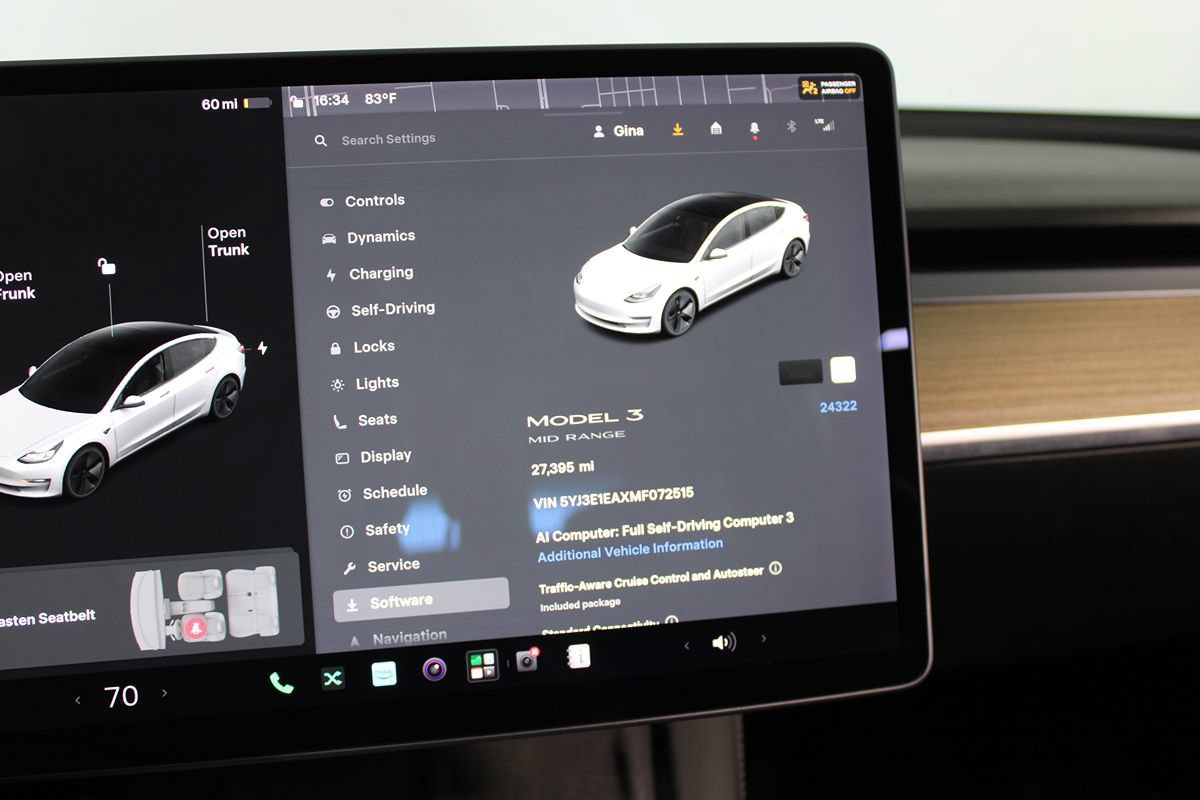Screen dimensions: 1200x800
Task: Select the black color swatch
Action: 800,372
